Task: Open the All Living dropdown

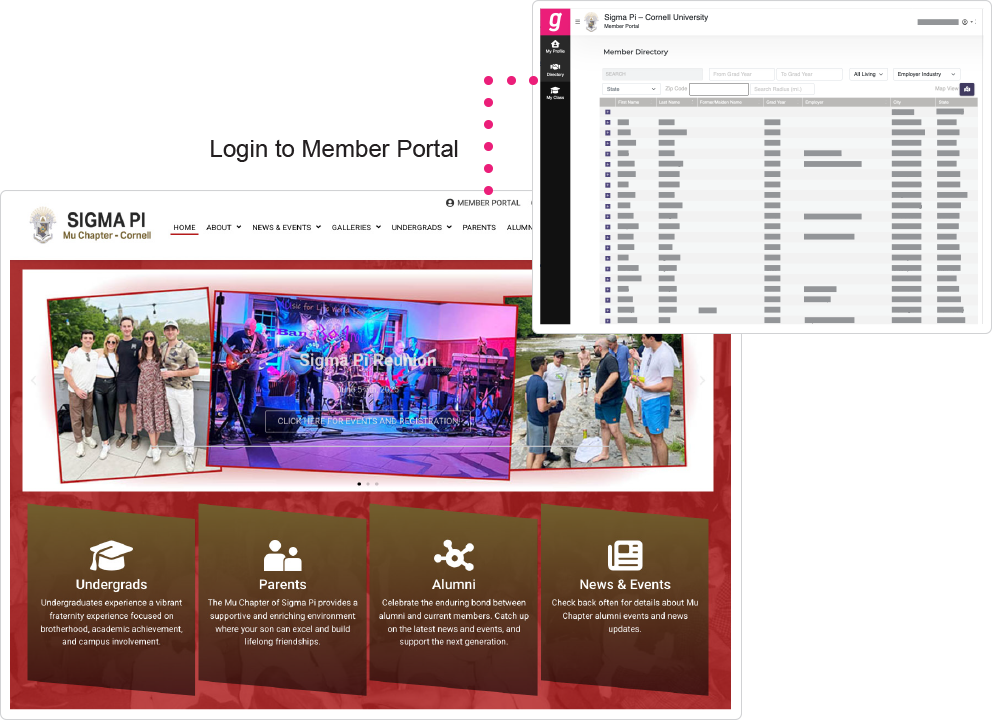Action: (868, 74)
